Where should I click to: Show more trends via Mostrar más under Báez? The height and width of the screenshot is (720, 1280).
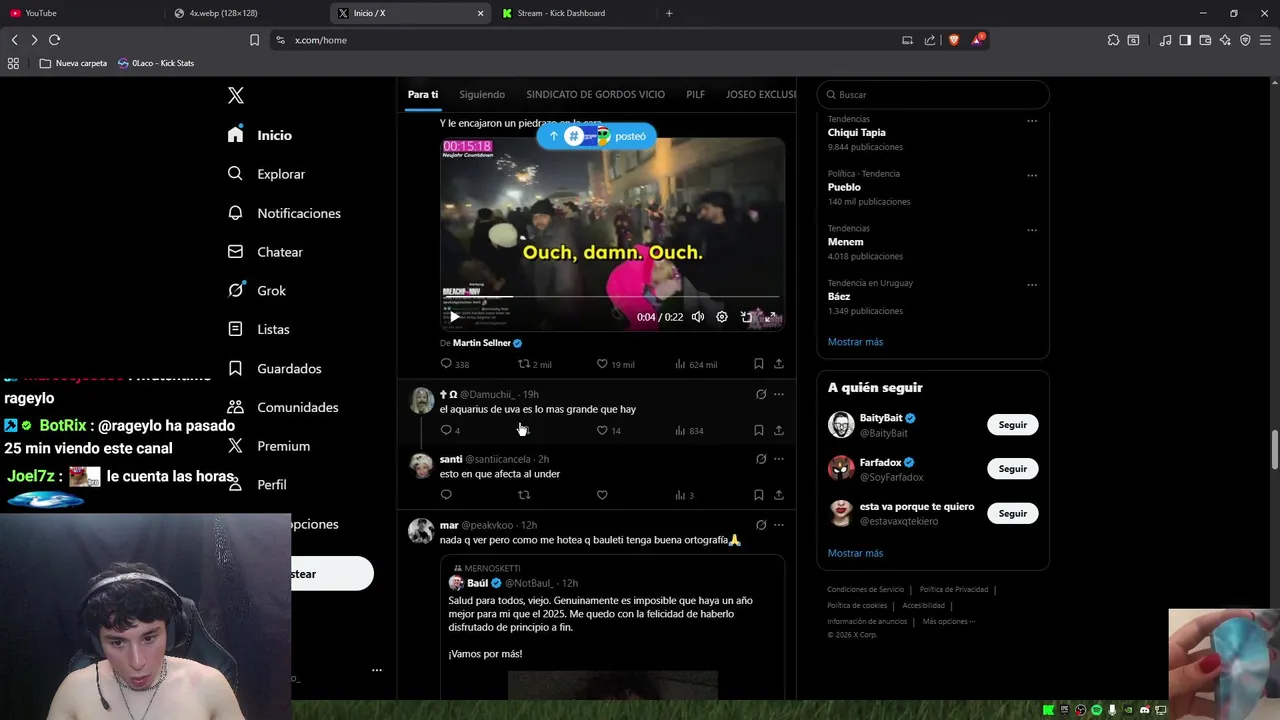coord(855,342)
